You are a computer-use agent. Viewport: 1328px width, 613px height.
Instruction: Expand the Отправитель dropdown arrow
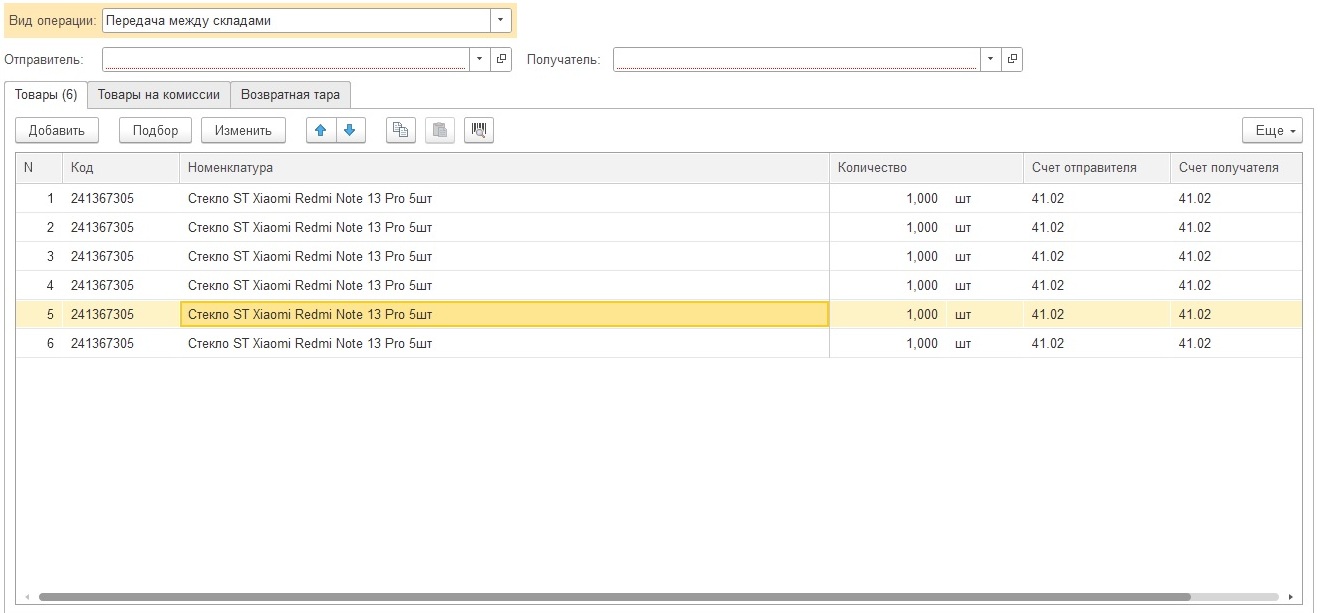pos(479,59)
